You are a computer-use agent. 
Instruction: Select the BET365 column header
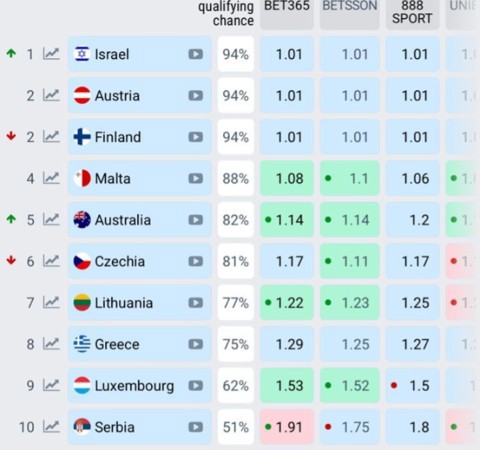pyautogui.click(x=287, y=13)
